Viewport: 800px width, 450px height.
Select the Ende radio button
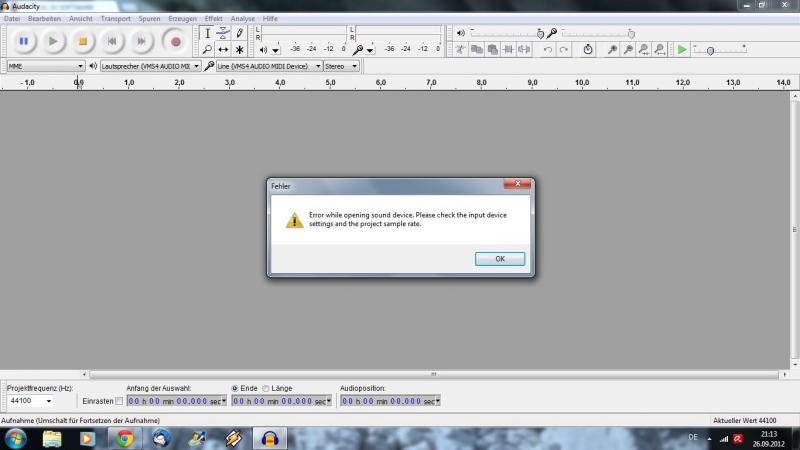tap(235, 389)
